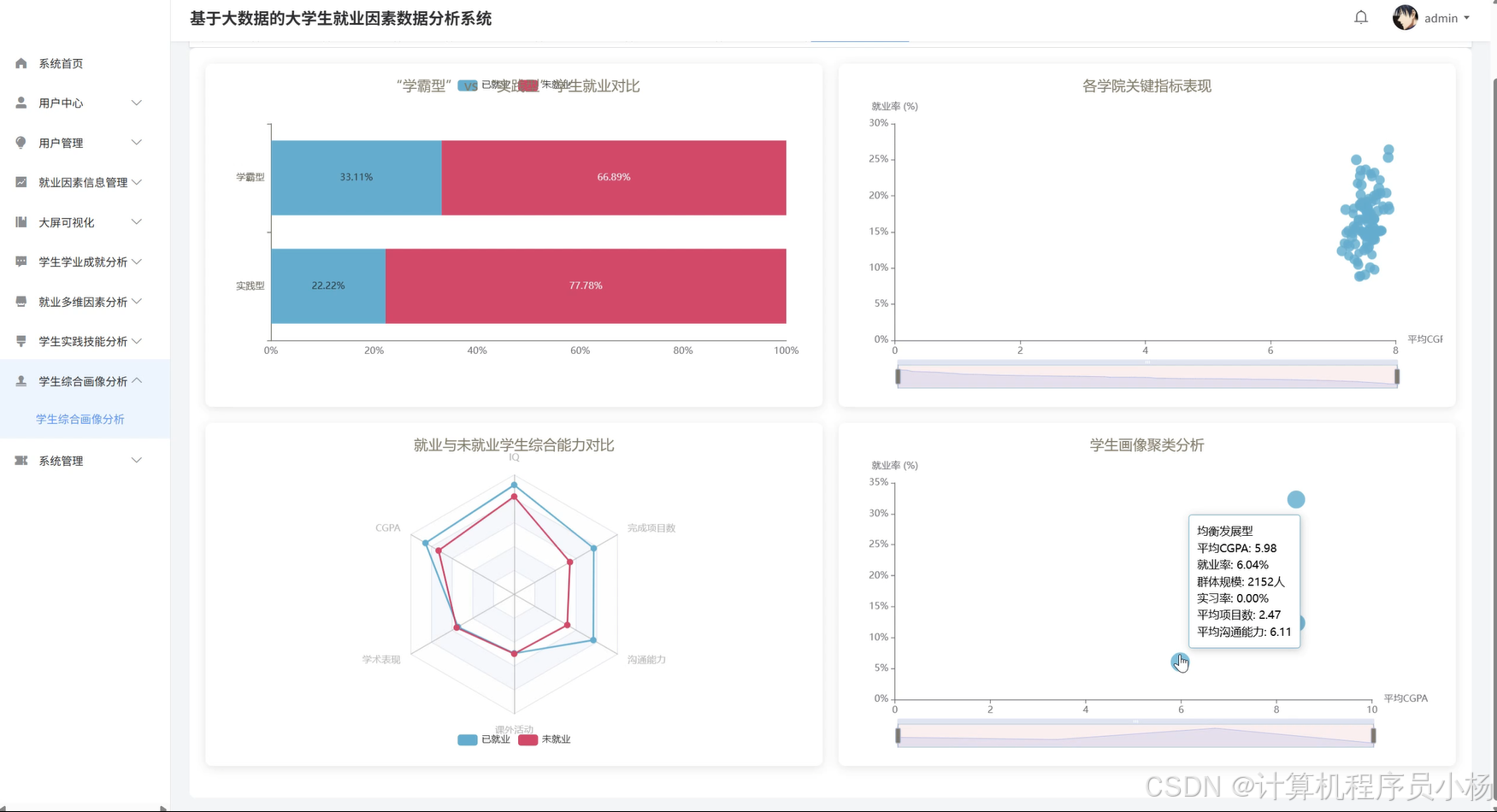This screenshot has width=1497, height=812.
Task: Click right zoom handle of 各学院关键指标表现 slider
Action: coord(1397,376)
